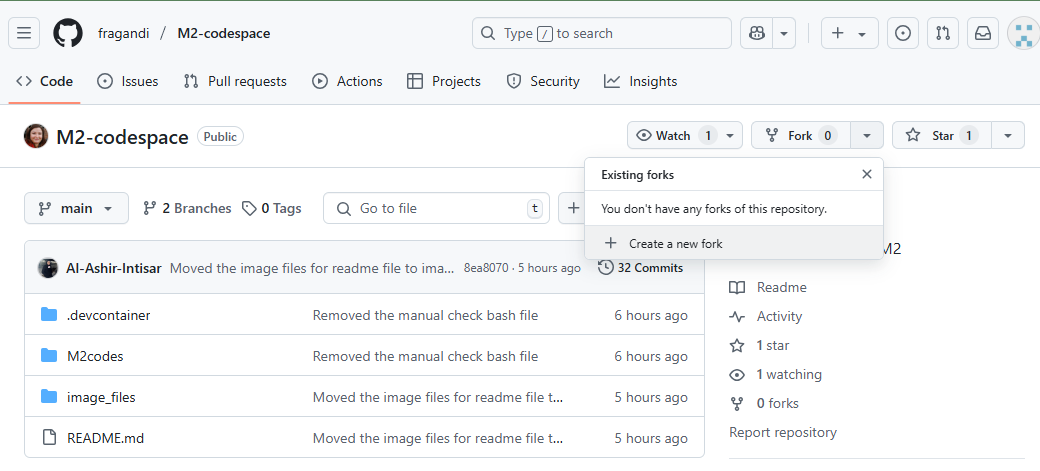
Task: Open pull requests icon in header
Action: [x=942, y=33]
